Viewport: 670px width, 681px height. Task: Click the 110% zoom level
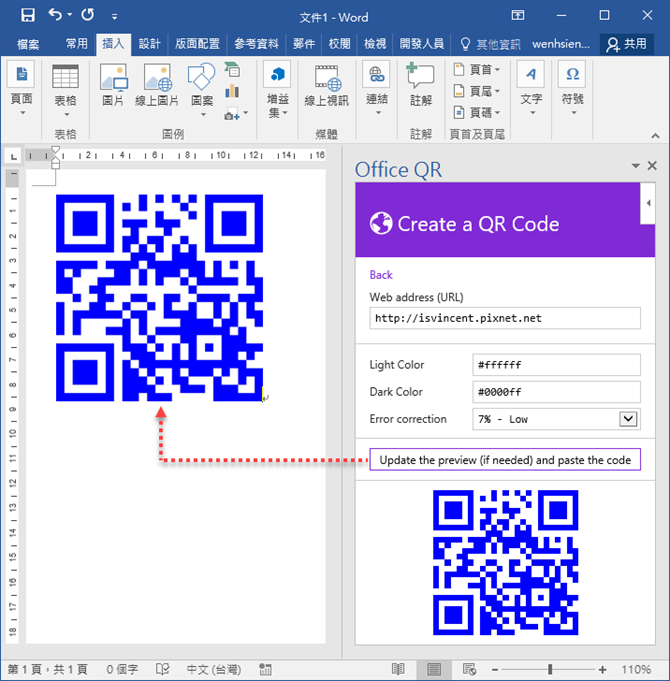[636, 669]
